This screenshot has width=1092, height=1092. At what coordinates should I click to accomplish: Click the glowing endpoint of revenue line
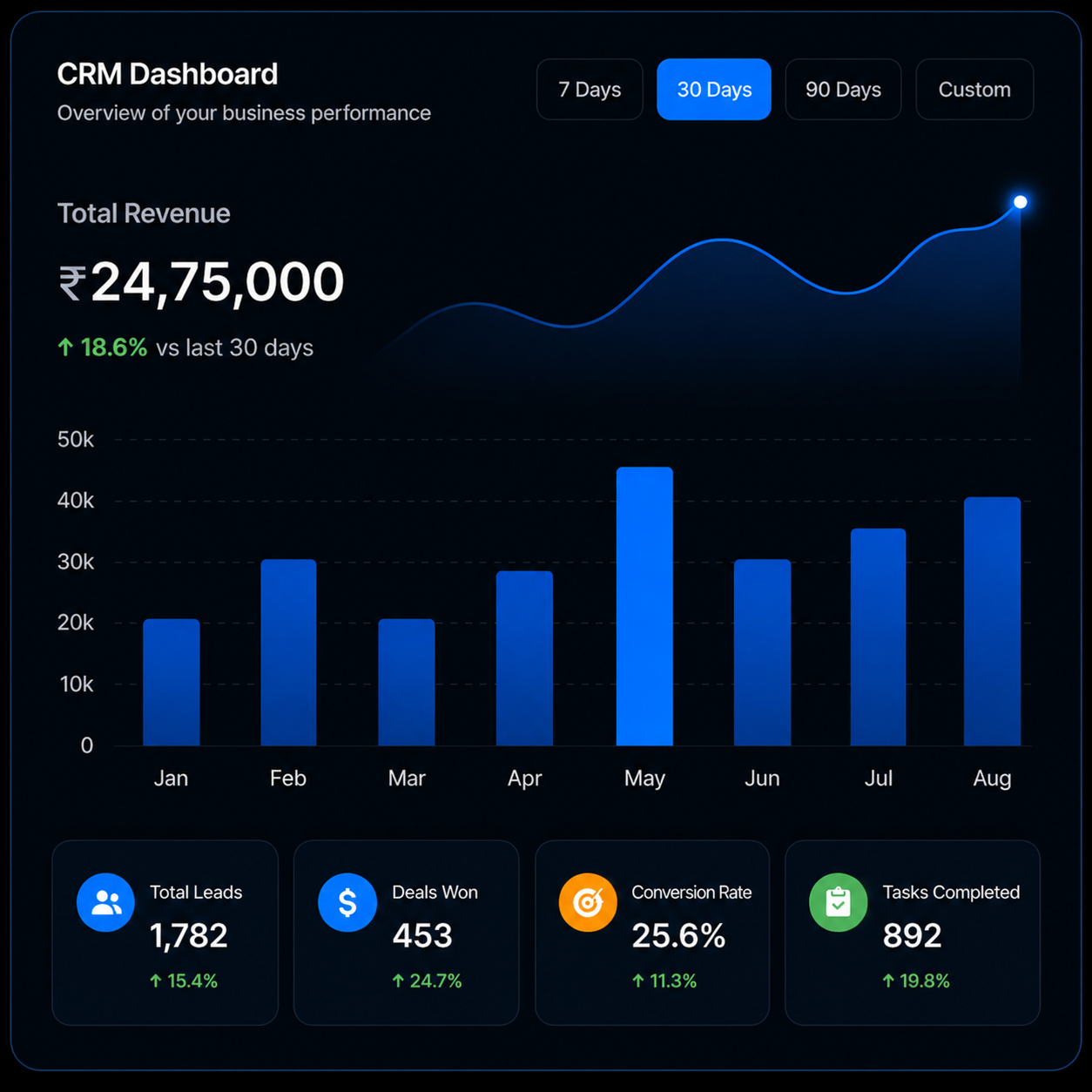click(1020, 202)
